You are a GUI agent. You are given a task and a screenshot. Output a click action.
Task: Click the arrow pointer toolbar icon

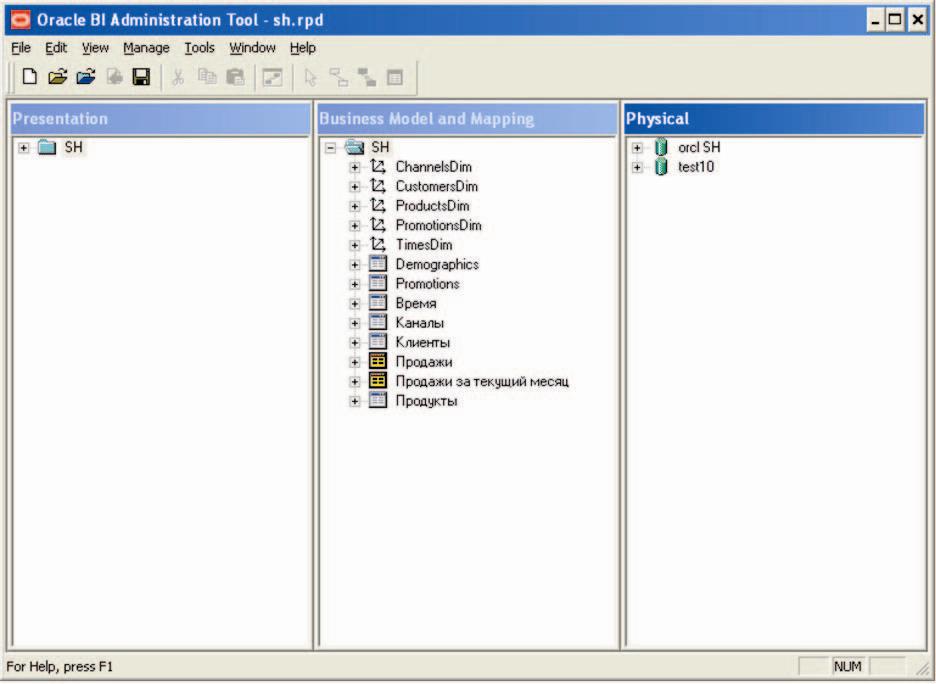click(310, 78)
